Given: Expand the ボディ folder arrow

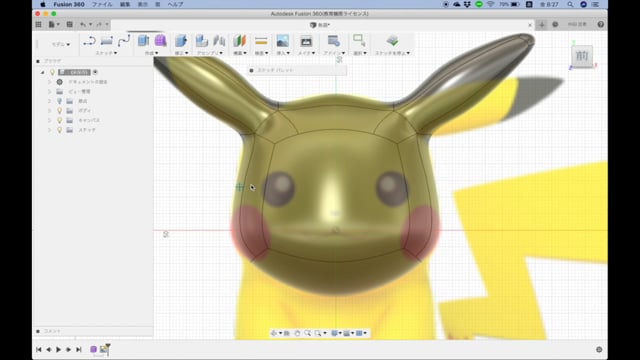Looking at the screenshot, I should coord(49,111).
